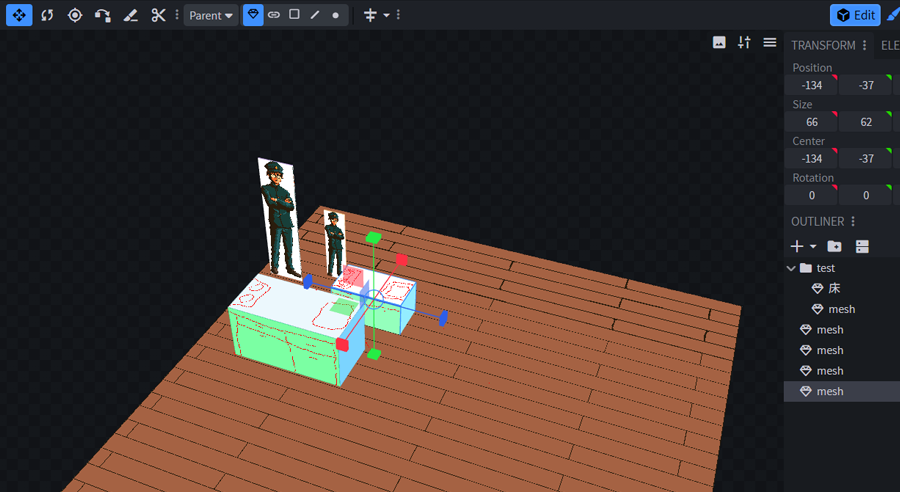Select the Rotate tool
Image resolution: width=900 pixels, height=492 pixels.
(x=47, y=15)
